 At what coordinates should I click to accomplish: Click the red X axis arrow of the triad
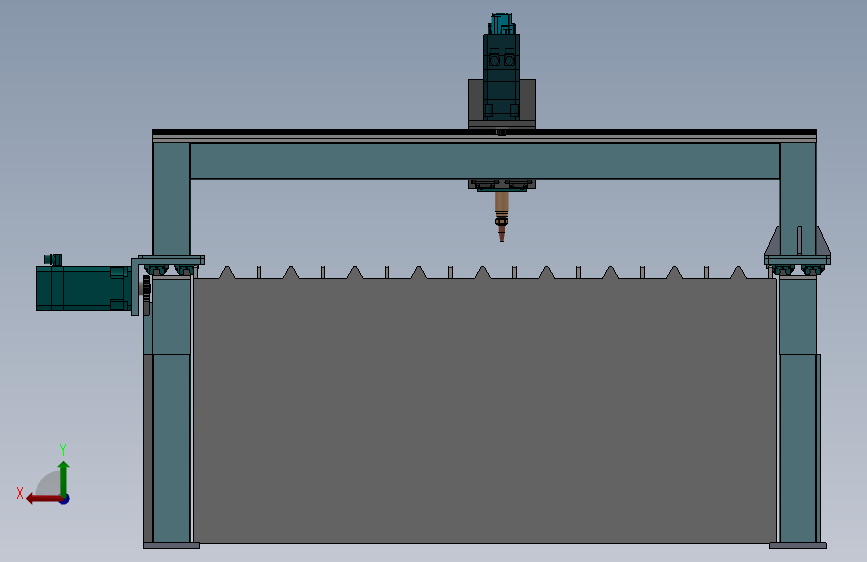tap(43, 499)
